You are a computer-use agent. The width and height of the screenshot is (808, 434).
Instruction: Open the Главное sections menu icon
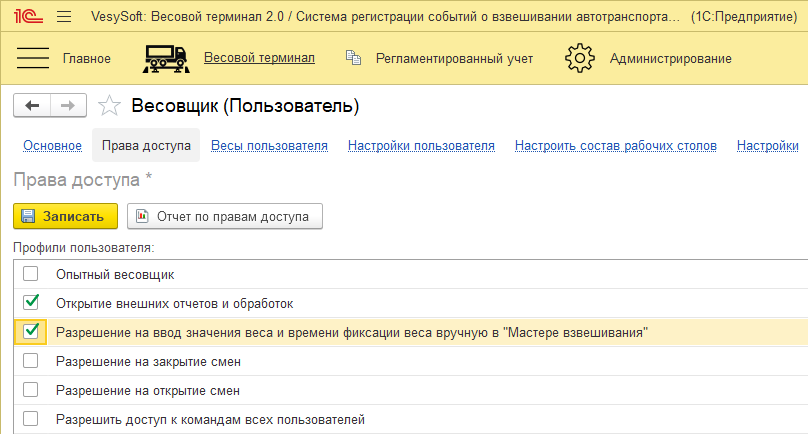(x=34, y=58)
